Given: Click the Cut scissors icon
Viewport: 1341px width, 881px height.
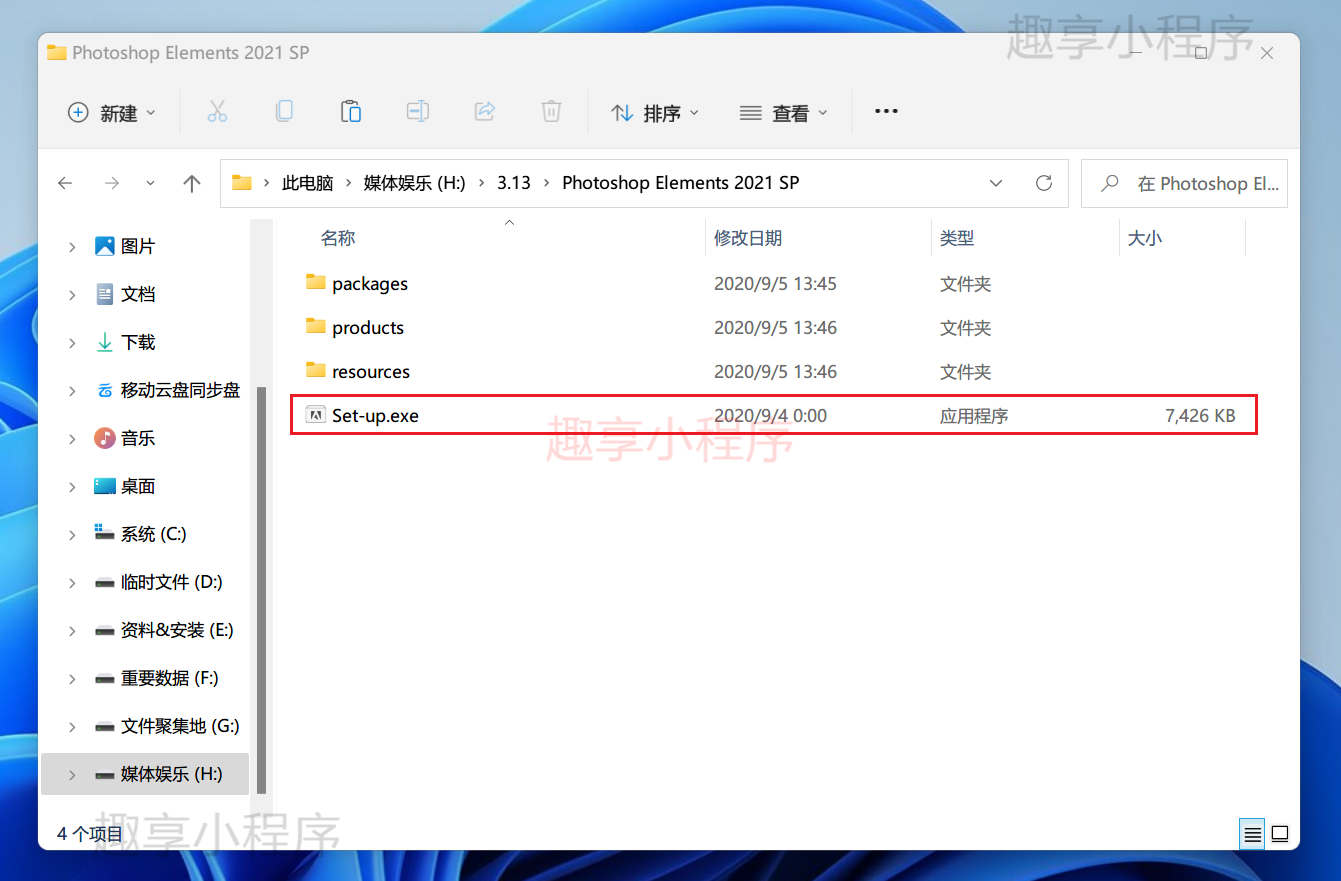Looking at the screenshot, I should click(x=217, y=112).
